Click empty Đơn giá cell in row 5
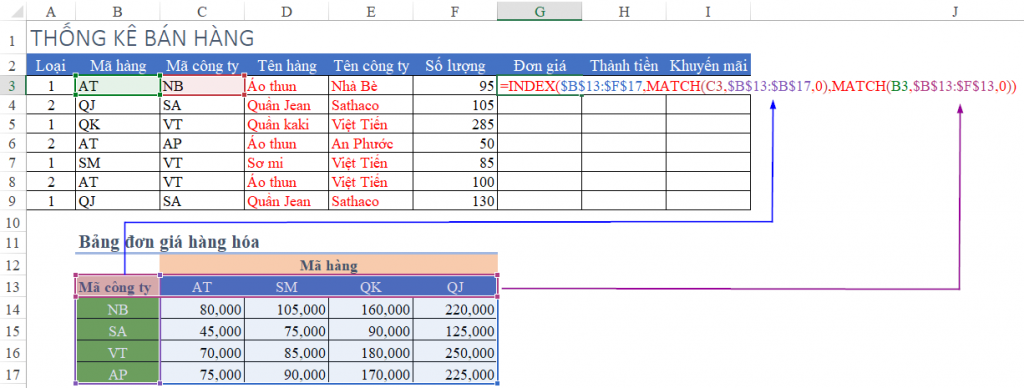This screenshot has height=388, width=1024. coord(539,124)
